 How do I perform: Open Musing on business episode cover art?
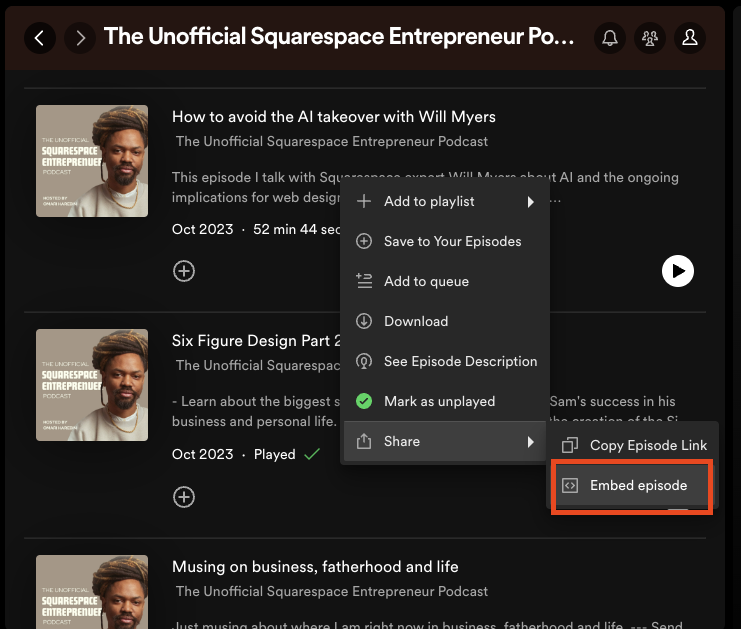(x=92, y=592)
